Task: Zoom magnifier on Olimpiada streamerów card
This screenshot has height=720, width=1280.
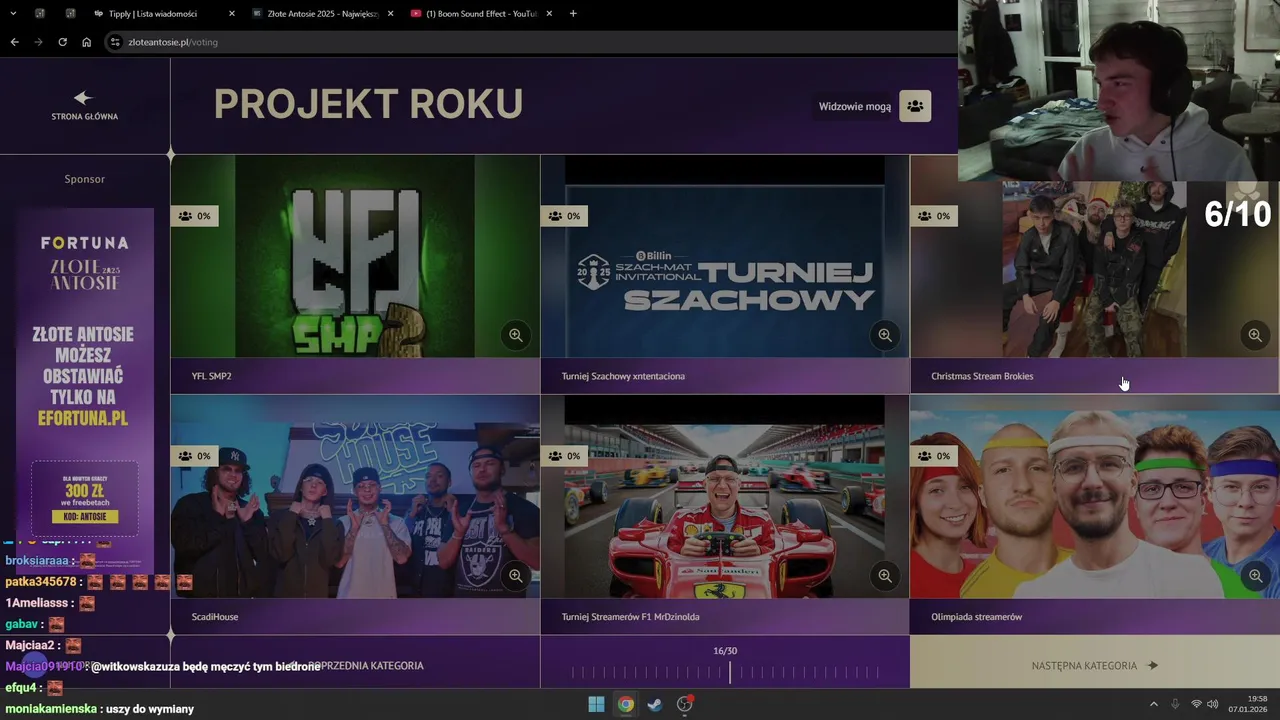Action: pyautogui.click(x=1255, y=575)
